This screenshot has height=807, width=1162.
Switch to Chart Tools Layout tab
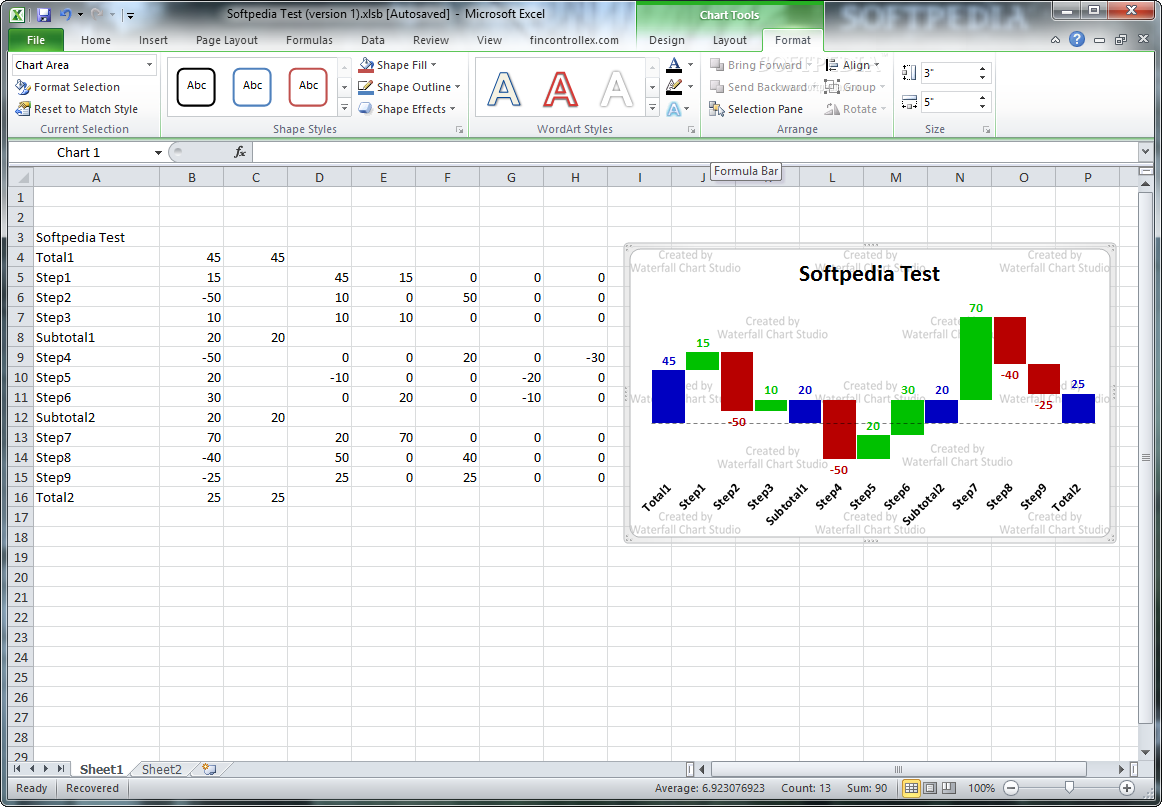pyautogui.click(x=730, y=40)
